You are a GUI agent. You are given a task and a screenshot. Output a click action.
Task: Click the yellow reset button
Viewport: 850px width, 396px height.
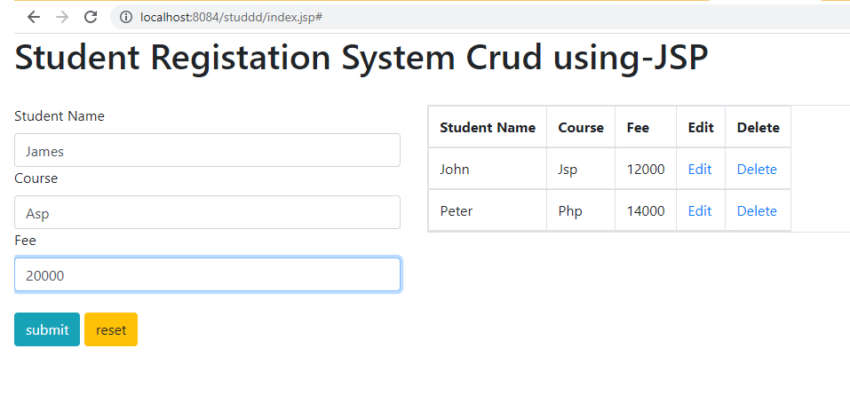click(x=111, y=329)
